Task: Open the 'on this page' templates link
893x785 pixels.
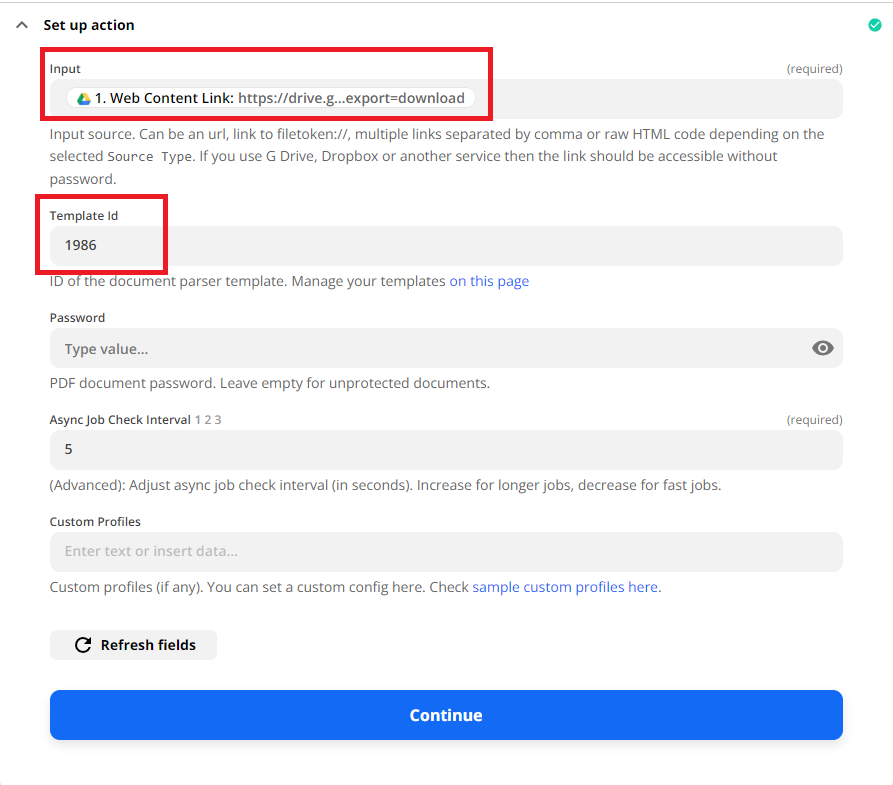Action: click(489, 281)
